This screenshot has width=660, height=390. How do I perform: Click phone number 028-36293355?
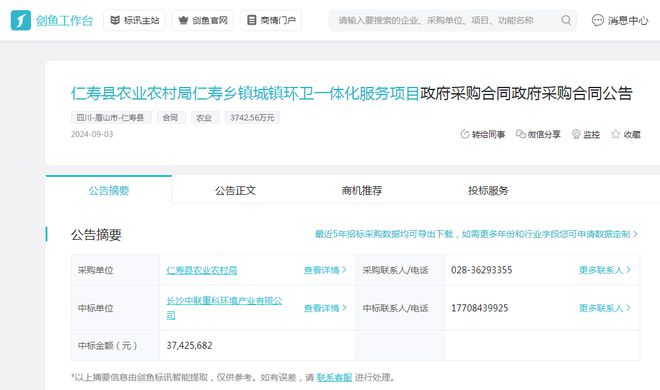pos(482,270)
